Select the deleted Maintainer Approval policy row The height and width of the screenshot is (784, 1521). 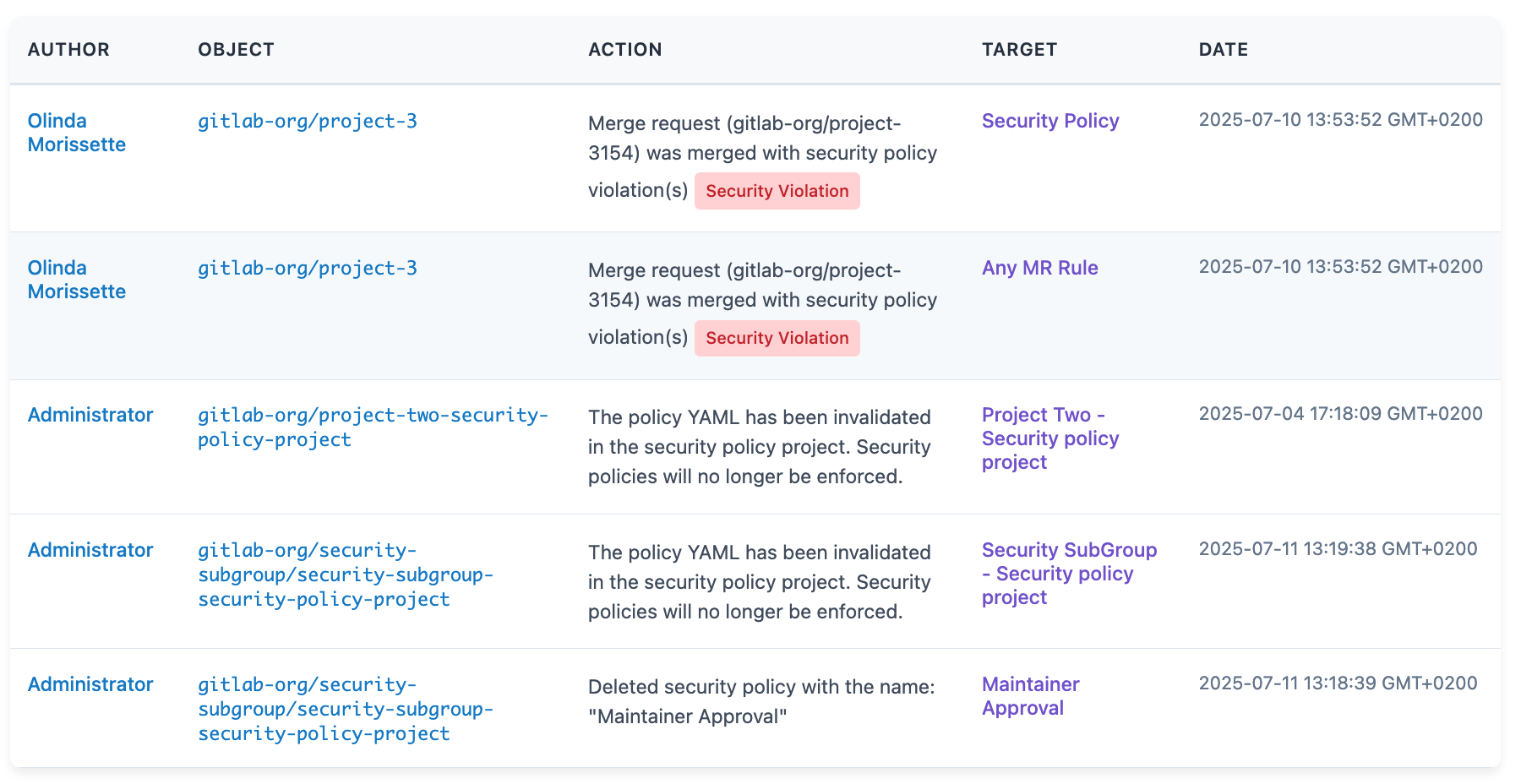coord(760,710)
